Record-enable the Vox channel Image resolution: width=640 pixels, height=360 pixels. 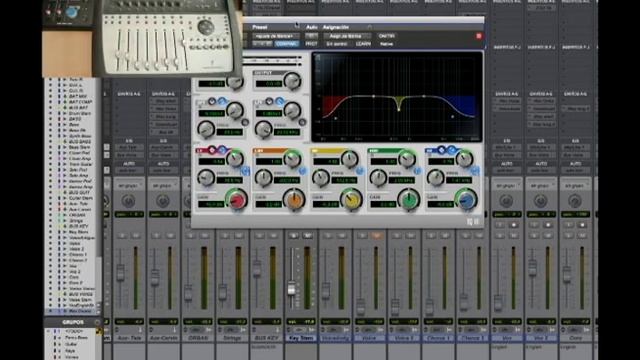pyautogui.click(x=514, y=225)
